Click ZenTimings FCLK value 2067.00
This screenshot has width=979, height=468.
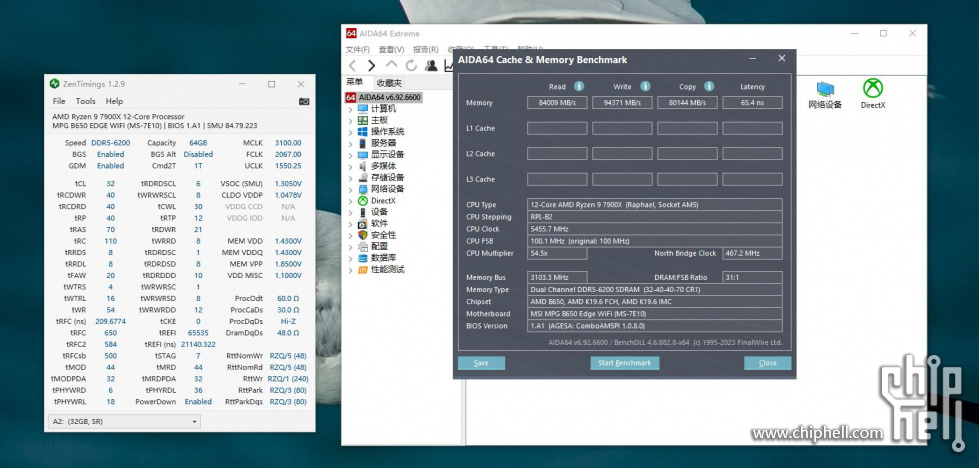coord(288,154)
